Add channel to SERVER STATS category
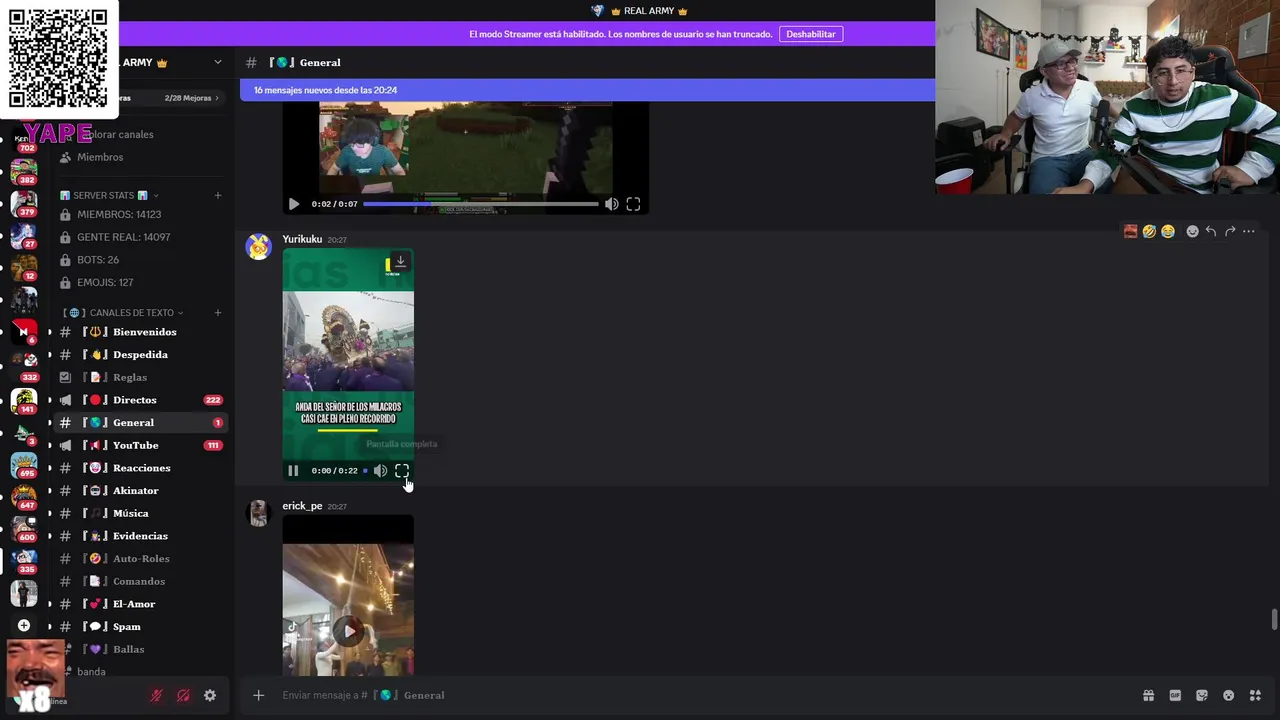 [x=218, y=195]
